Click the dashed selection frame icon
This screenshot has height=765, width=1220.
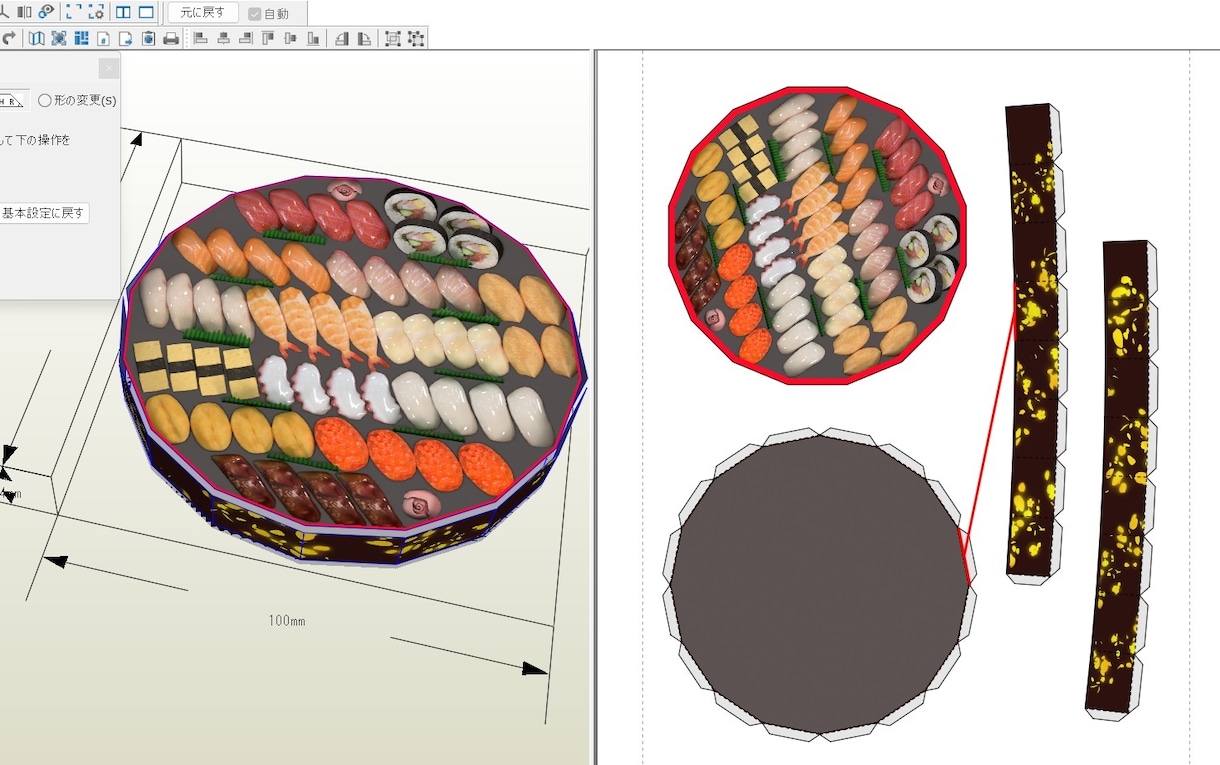75,13
